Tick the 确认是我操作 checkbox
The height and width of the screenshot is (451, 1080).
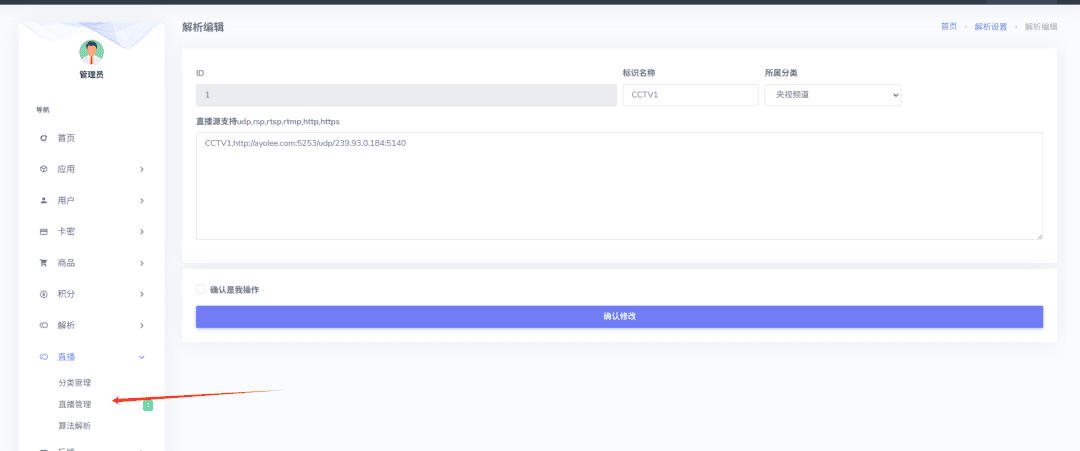(200, 289)
